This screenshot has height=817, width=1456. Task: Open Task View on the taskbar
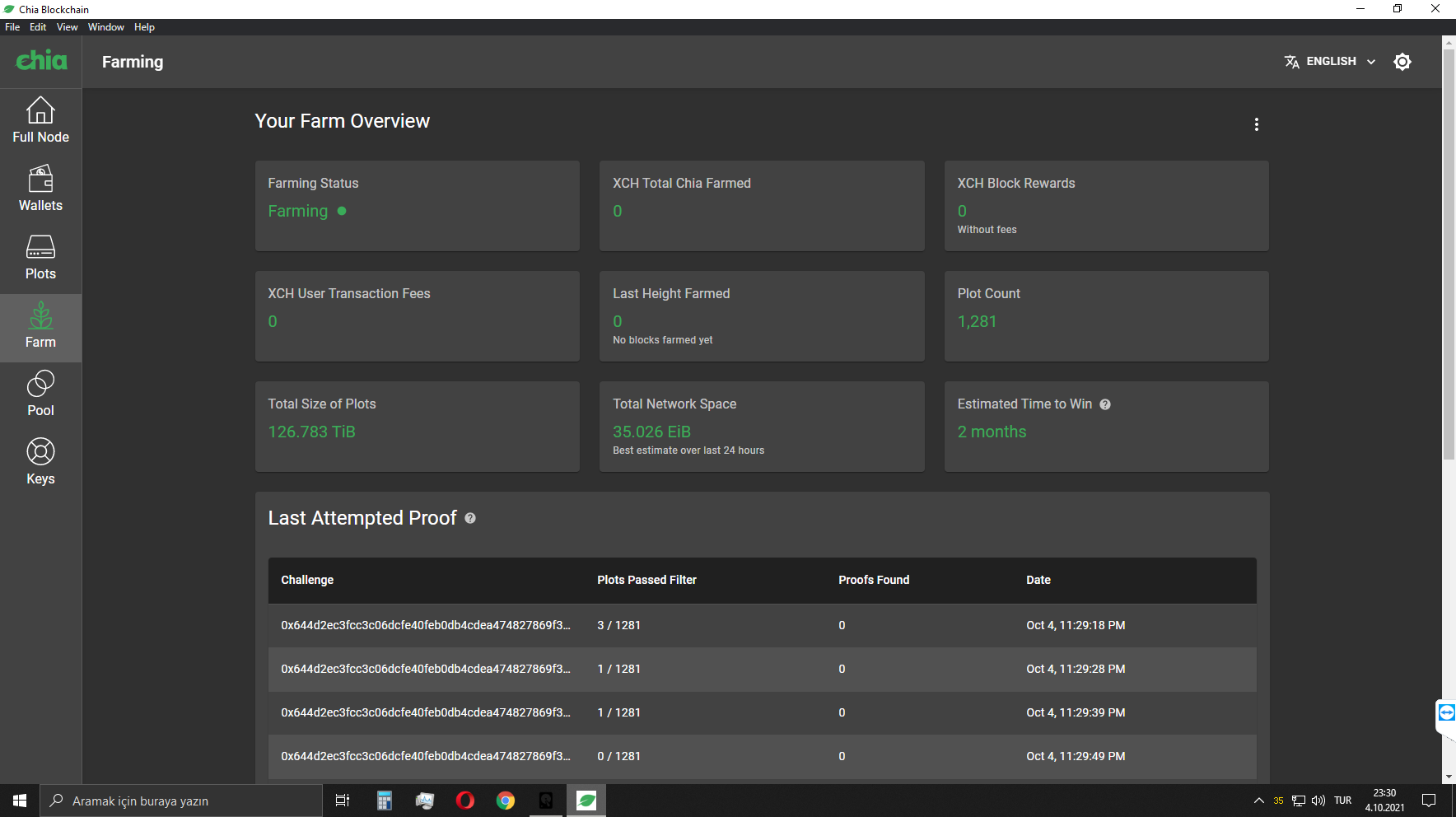click(x=343, y=801)
